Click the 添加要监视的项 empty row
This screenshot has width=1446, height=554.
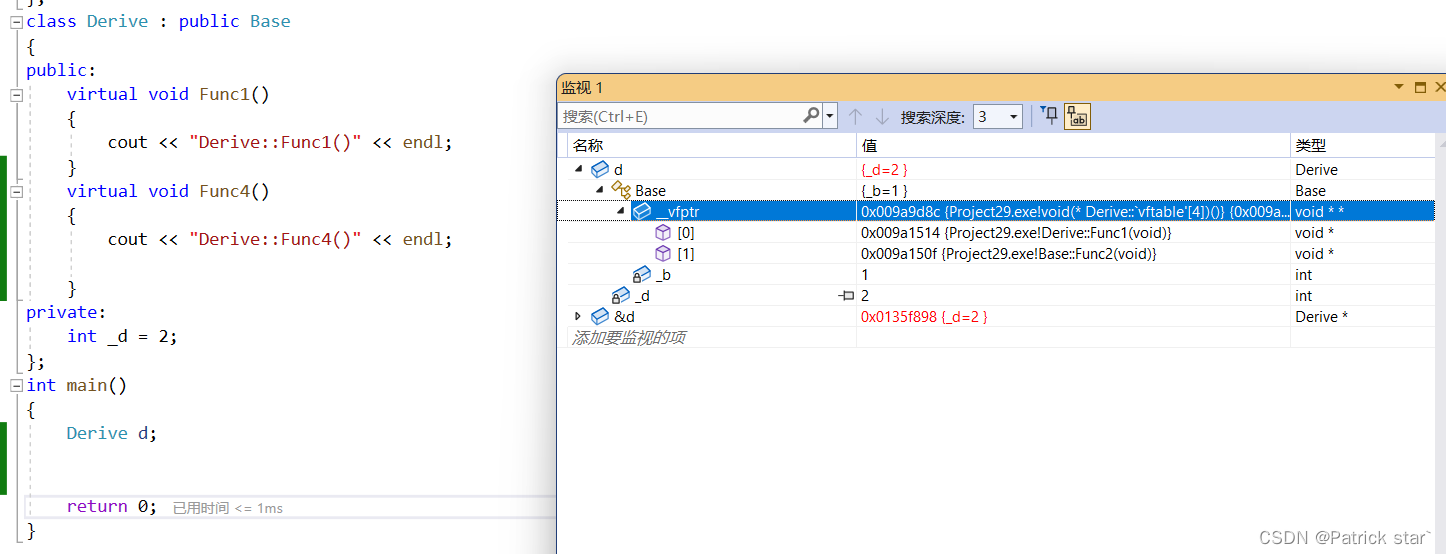(x=629, y=338)
